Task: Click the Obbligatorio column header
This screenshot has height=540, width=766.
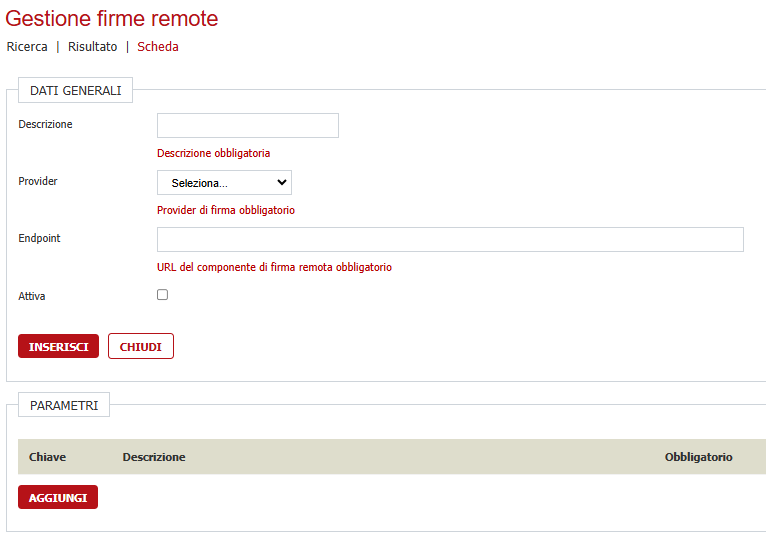Action: [698, 457]
